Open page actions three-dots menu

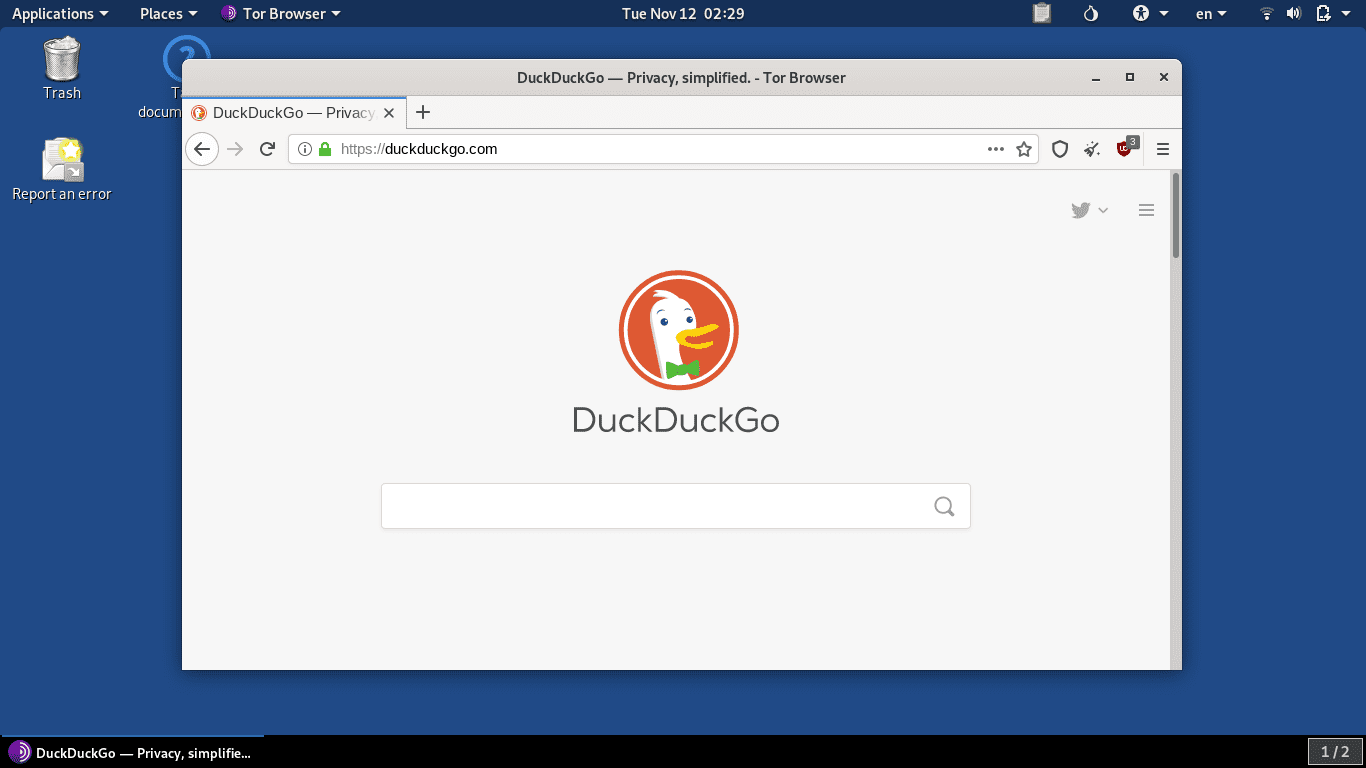tap(995, 149)
